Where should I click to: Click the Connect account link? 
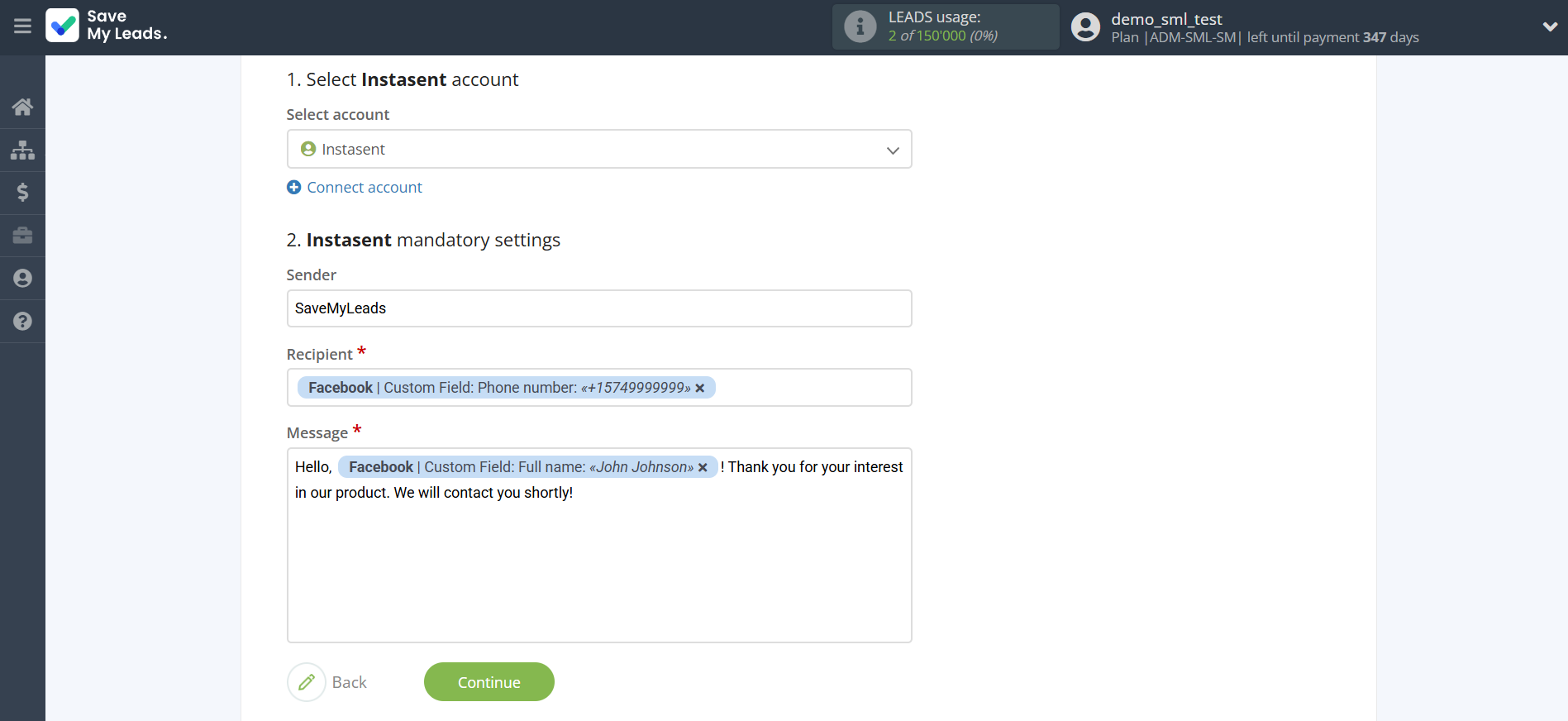point(364,188)
